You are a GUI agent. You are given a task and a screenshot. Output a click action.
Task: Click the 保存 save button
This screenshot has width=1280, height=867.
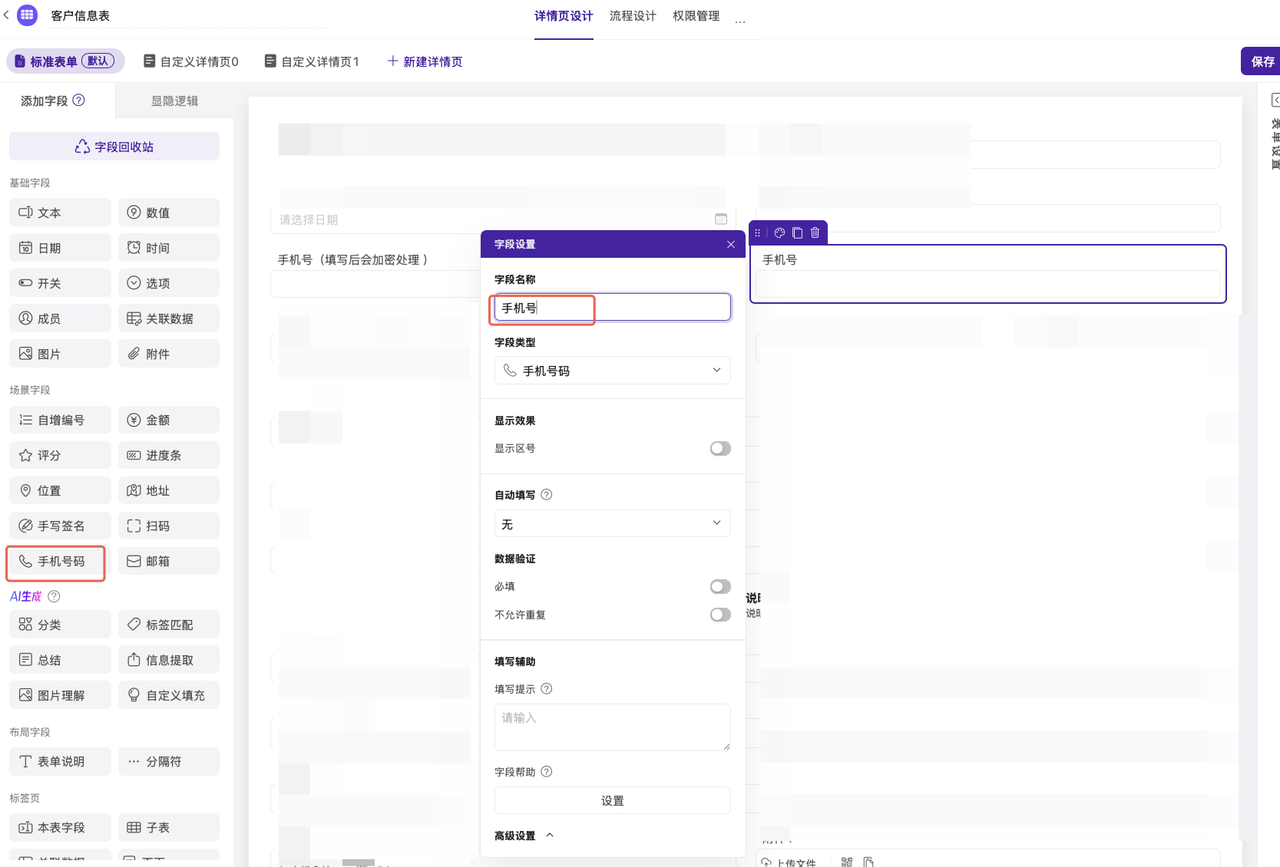[1262, 61]
